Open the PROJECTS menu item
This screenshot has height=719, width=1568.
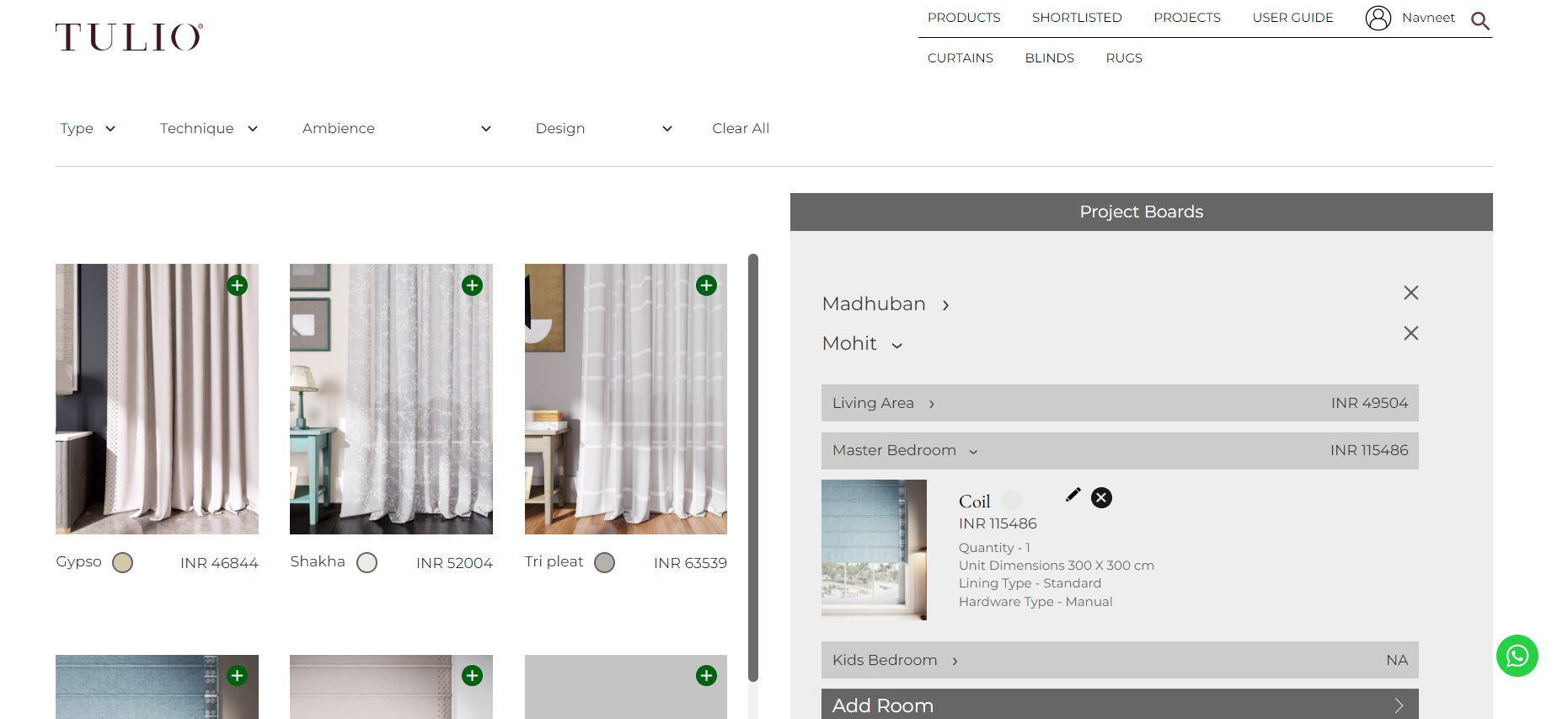tap(1187, 18)
